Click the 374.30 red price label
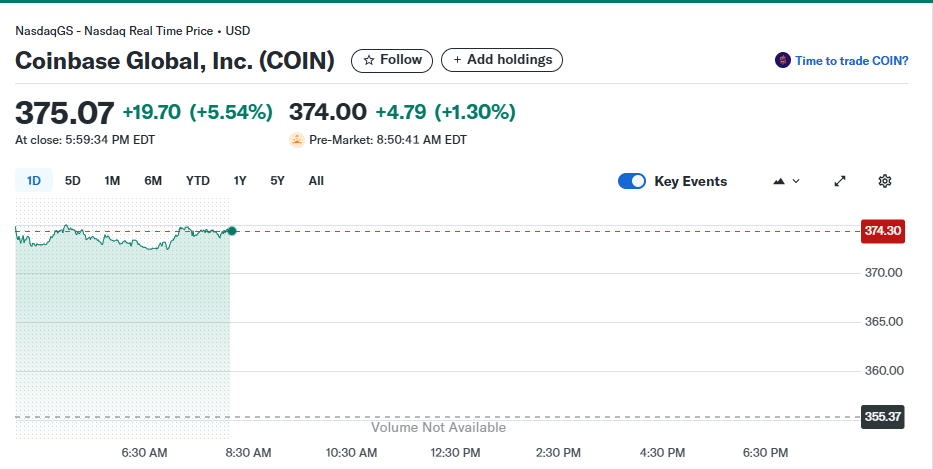The width and height of the screenshot is (933, 469). tap(883, 231)
